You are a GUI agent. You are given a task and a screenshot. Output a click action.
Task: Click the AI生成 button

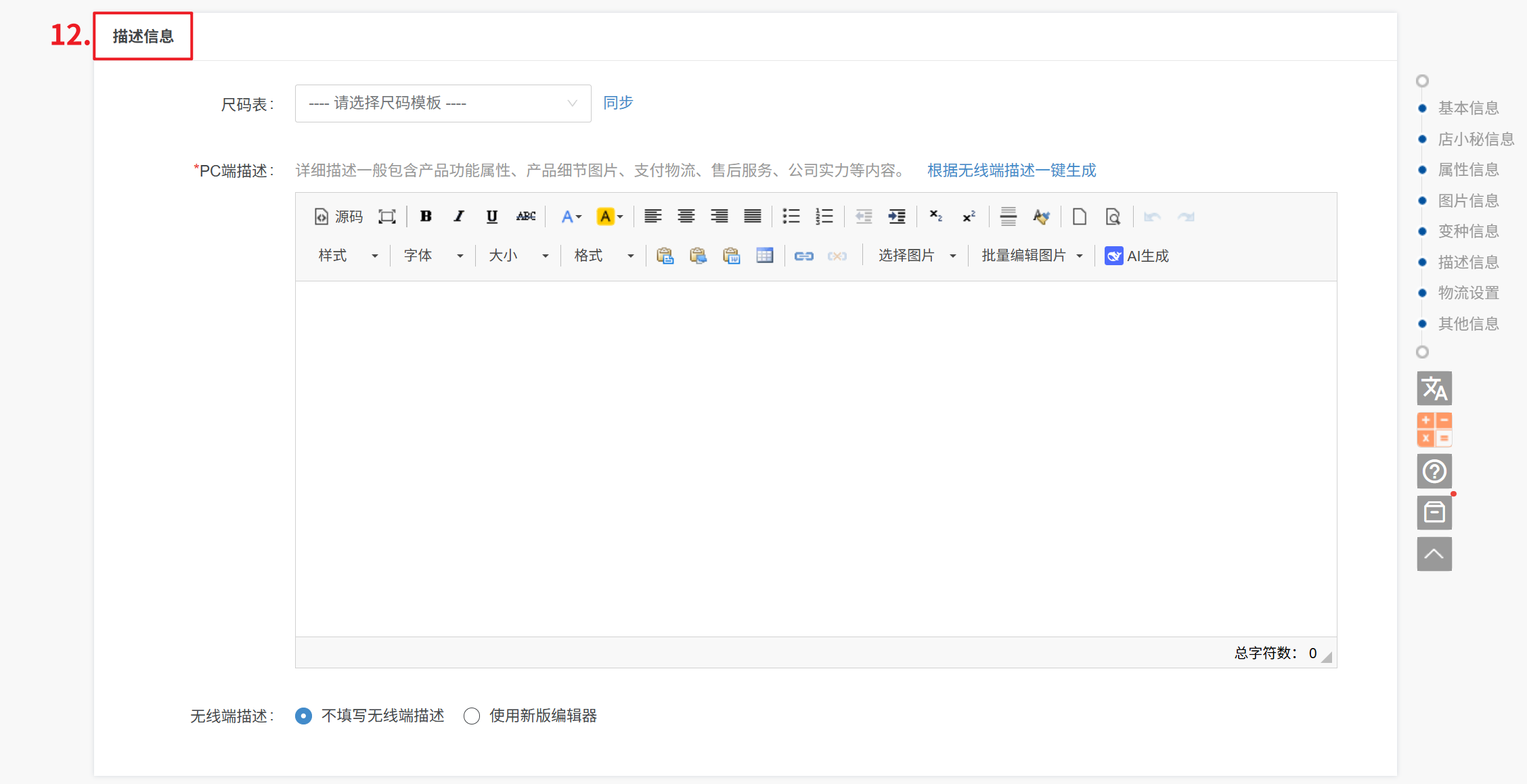pyautogui.click(x=1137, y=256)
